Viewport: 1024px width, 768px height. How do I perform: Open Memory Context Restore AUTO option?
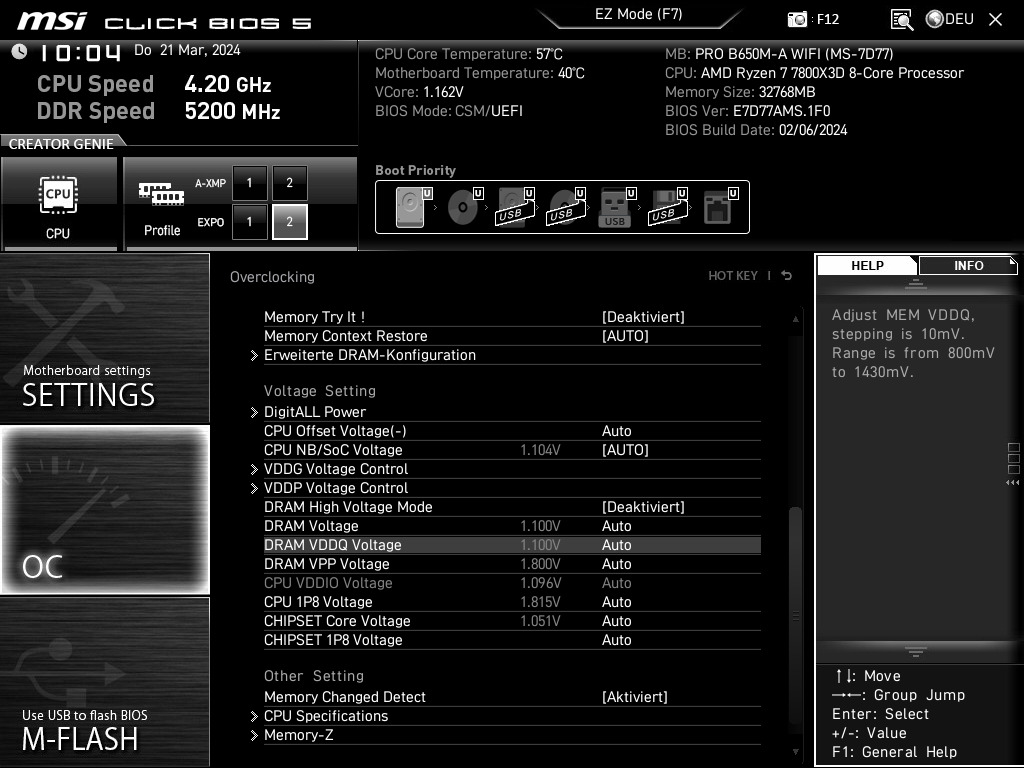tap(625, 336)
